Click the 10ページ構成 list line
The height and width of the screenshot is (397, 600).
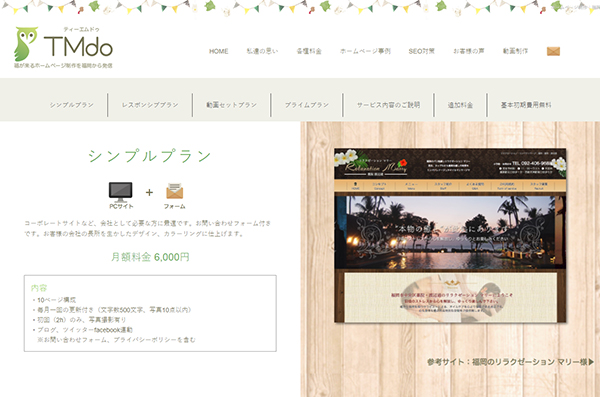coord(54,300)
